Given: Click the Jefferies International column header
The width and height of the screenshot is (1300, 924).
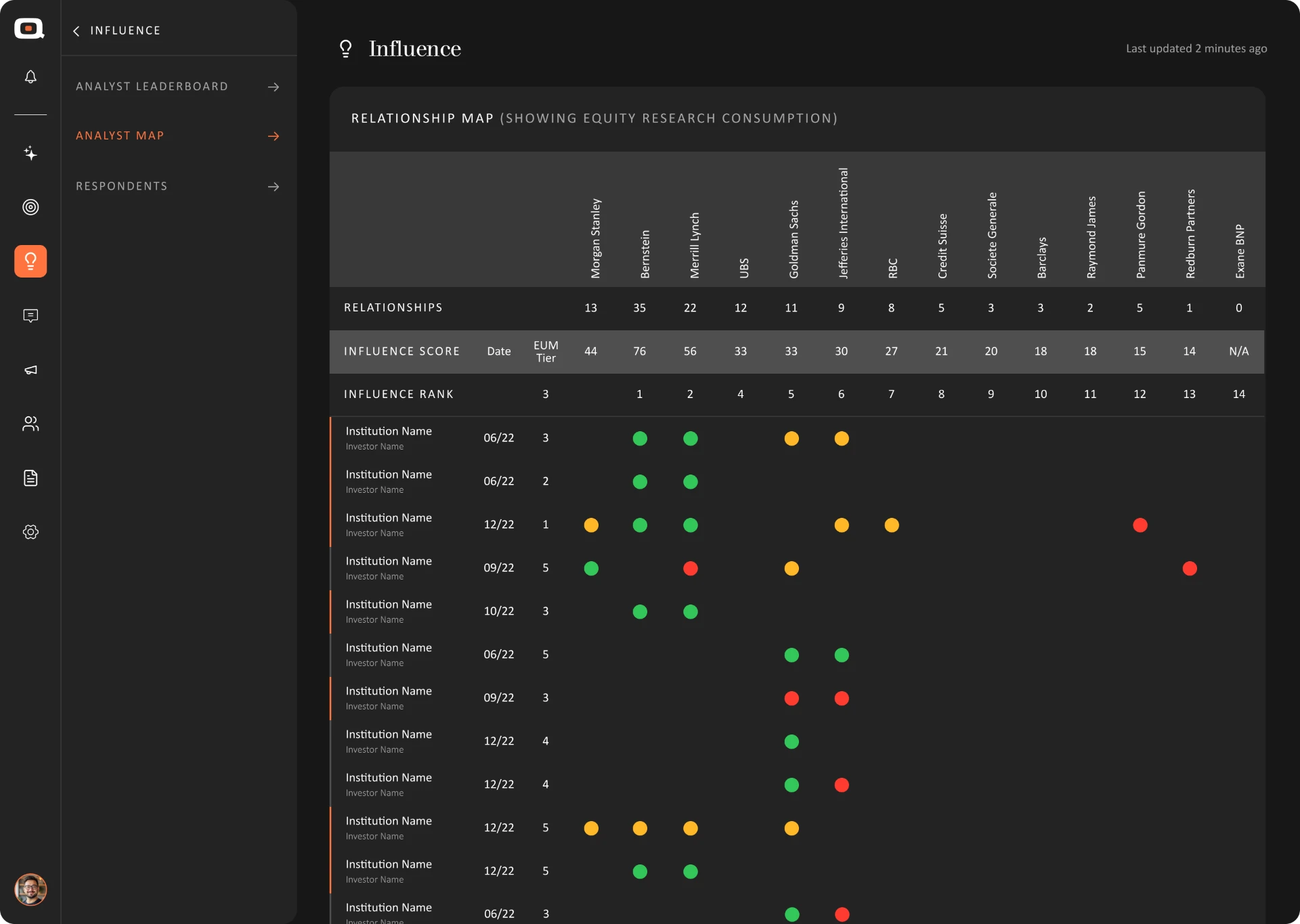Looking at the screenshot, I should [x=843, y=223].
